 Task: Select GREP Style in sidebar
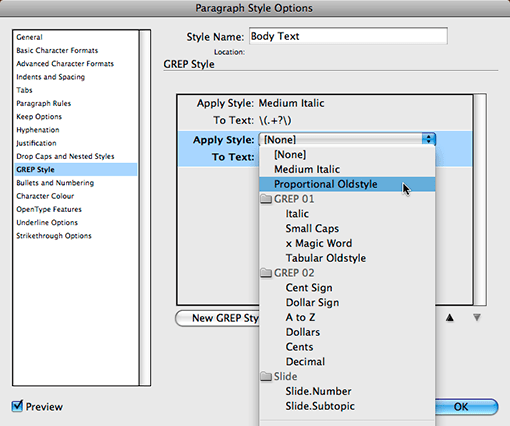[x=76, y=169]
